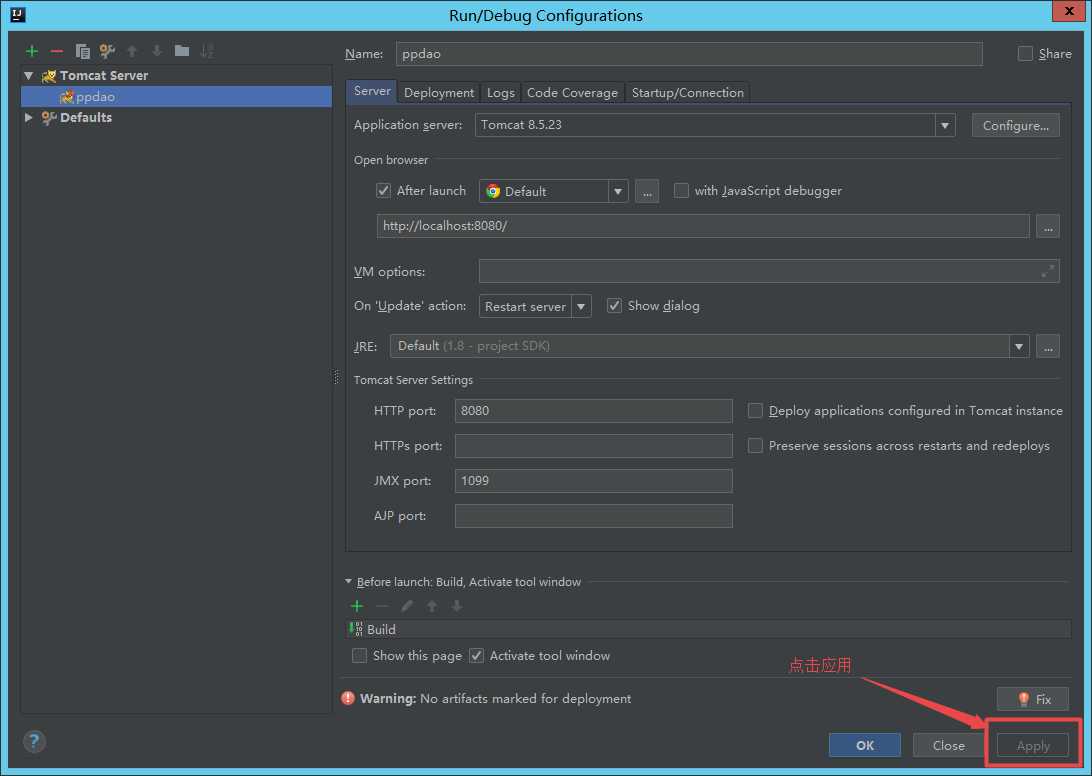The width and height of the screenshot is (1092, 776).
Task: Click the Copy Configuration icon
Action: pyautogui.click(x=82, y=51)
